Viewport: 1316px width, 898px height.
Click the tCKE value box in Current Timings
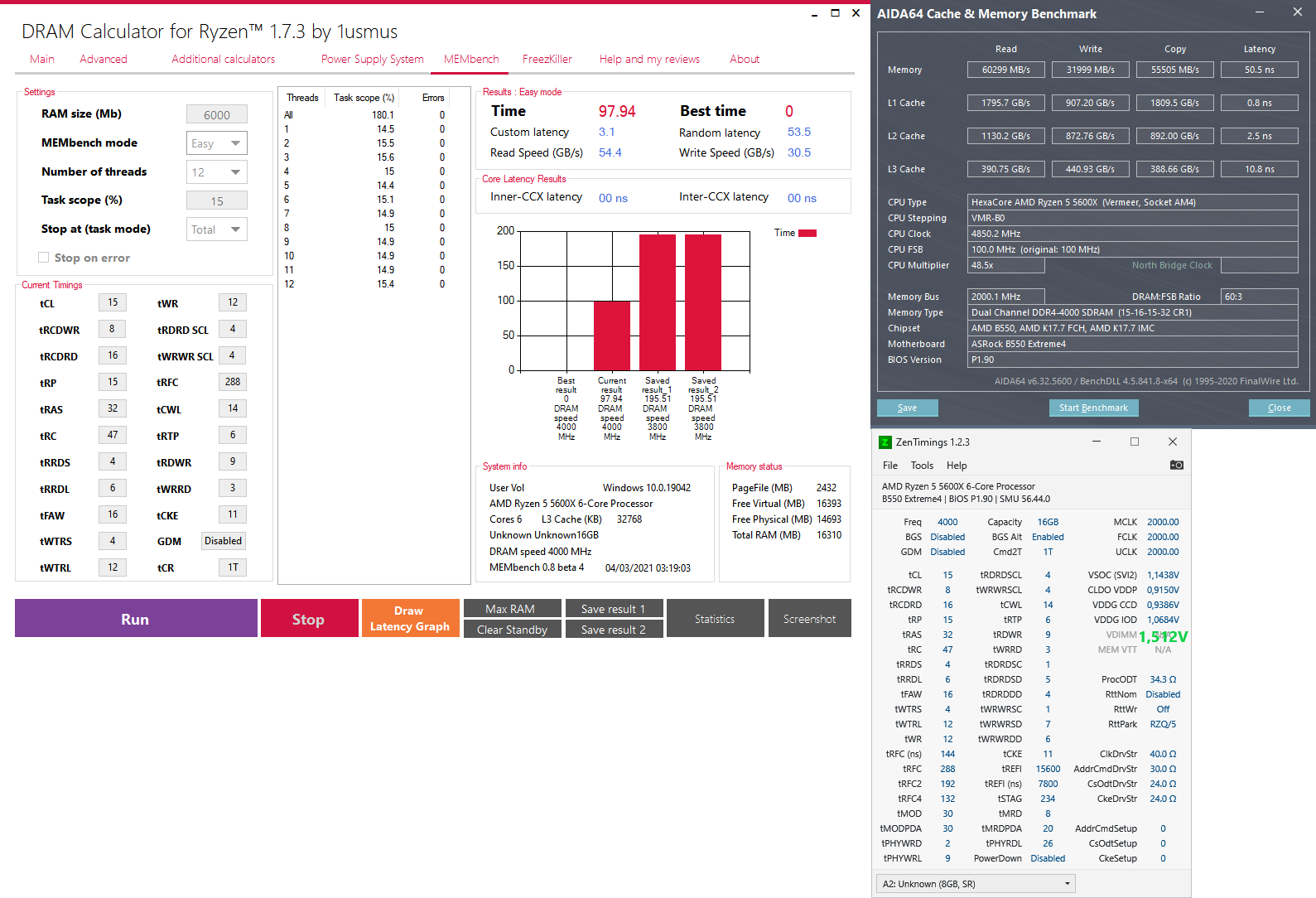(x=233, y=514)
